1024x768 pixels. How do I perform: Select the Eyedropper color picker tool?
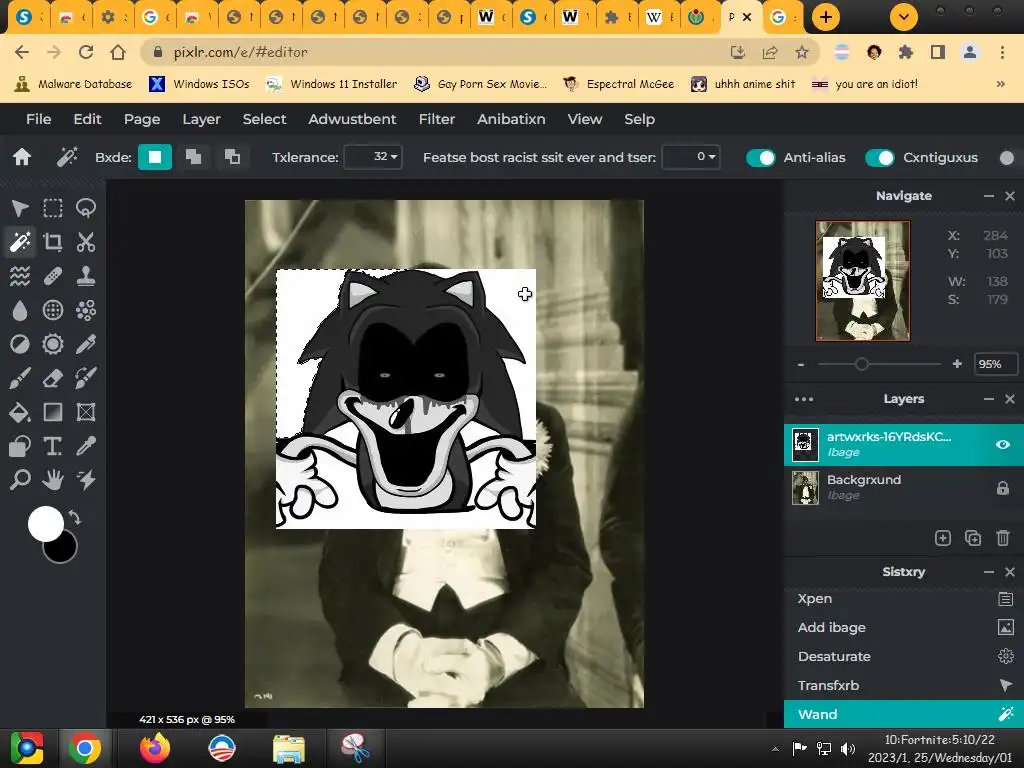86,446
